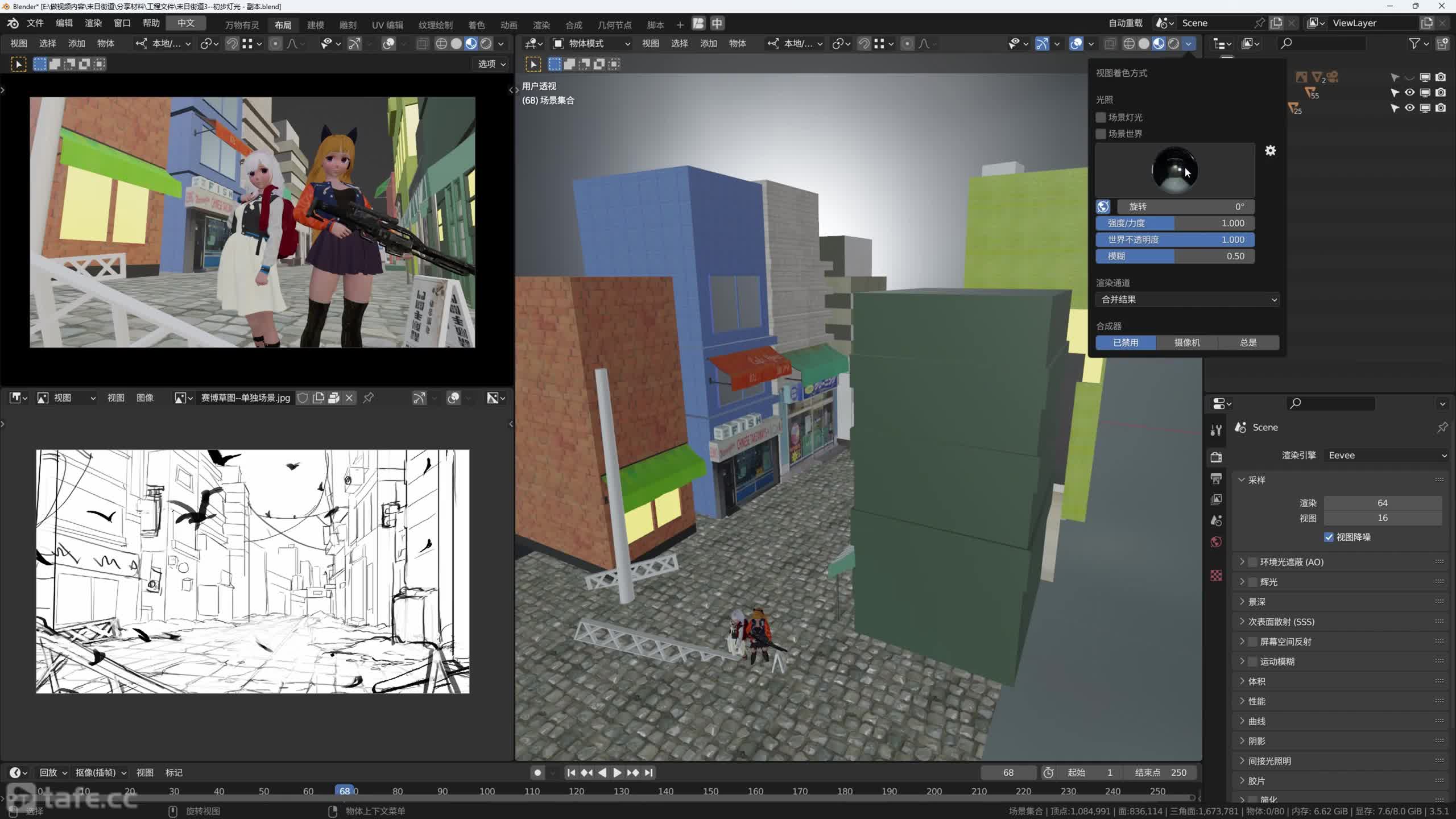Unlink image in image editor header

coord(349,398)
